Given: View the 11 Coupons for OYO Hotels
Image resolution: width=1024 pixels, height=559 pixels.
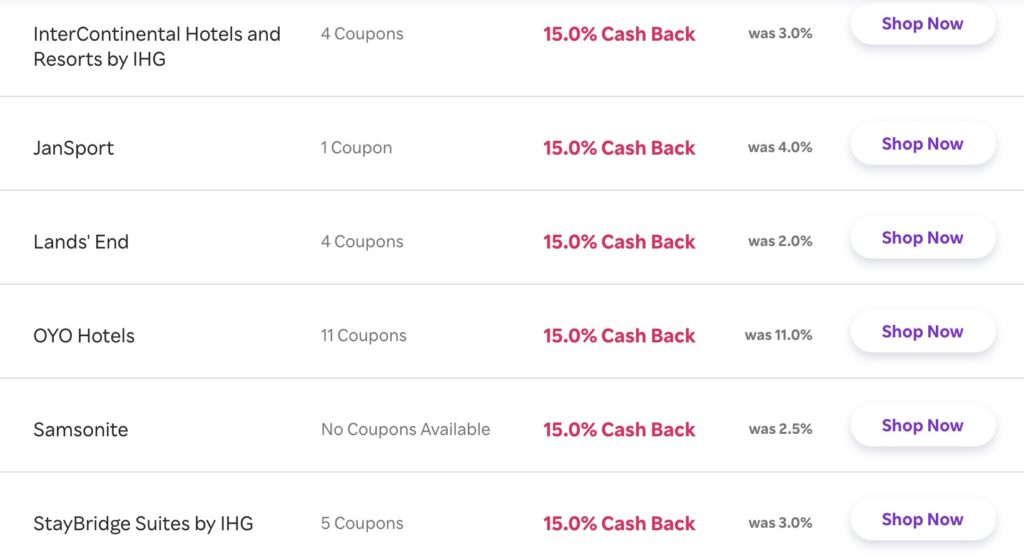Looking at the screenshot, I should click(363, 336).
